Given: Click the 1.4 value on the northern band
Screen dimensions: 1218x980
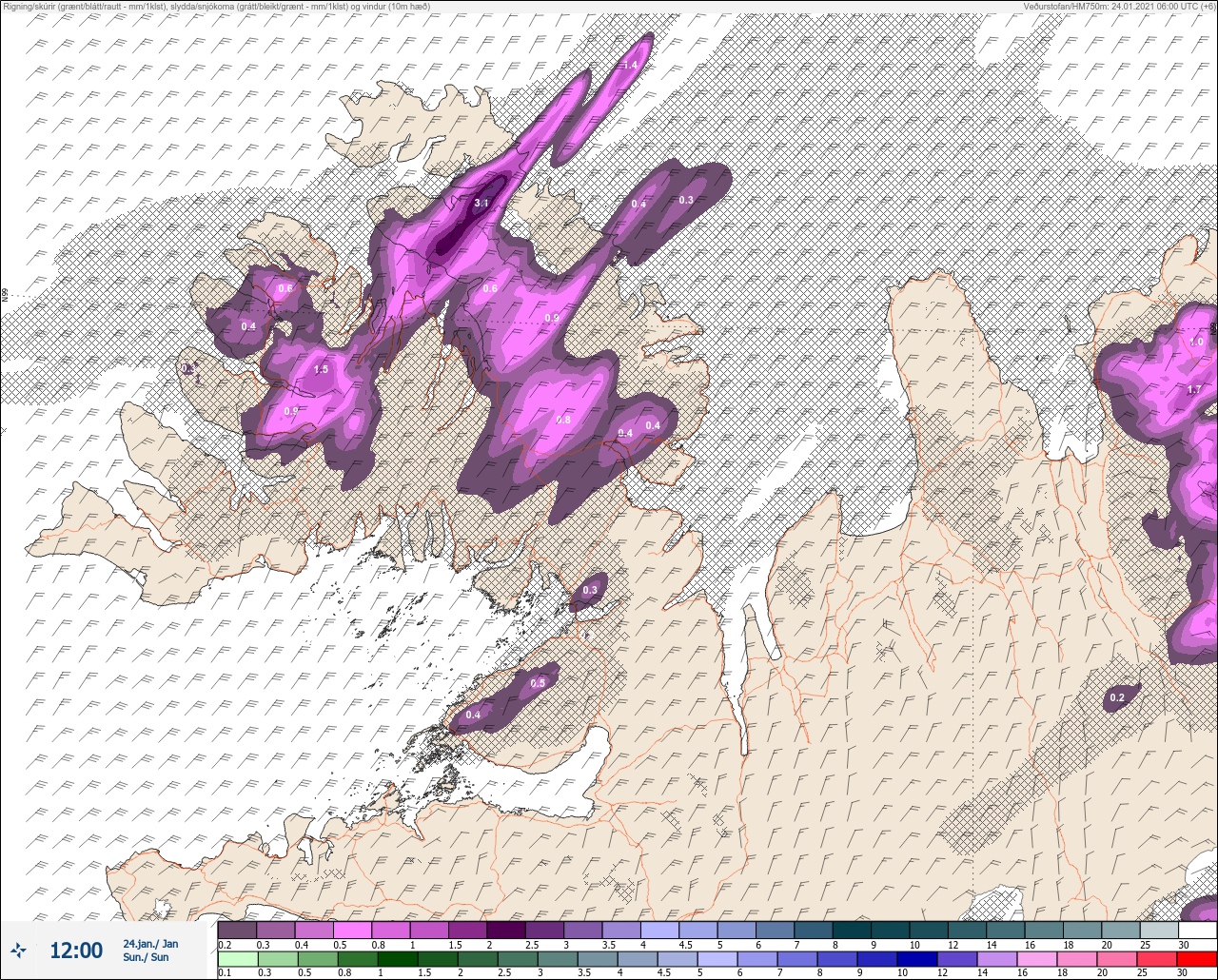Looking at the screenshot, I should coord(630,65).
